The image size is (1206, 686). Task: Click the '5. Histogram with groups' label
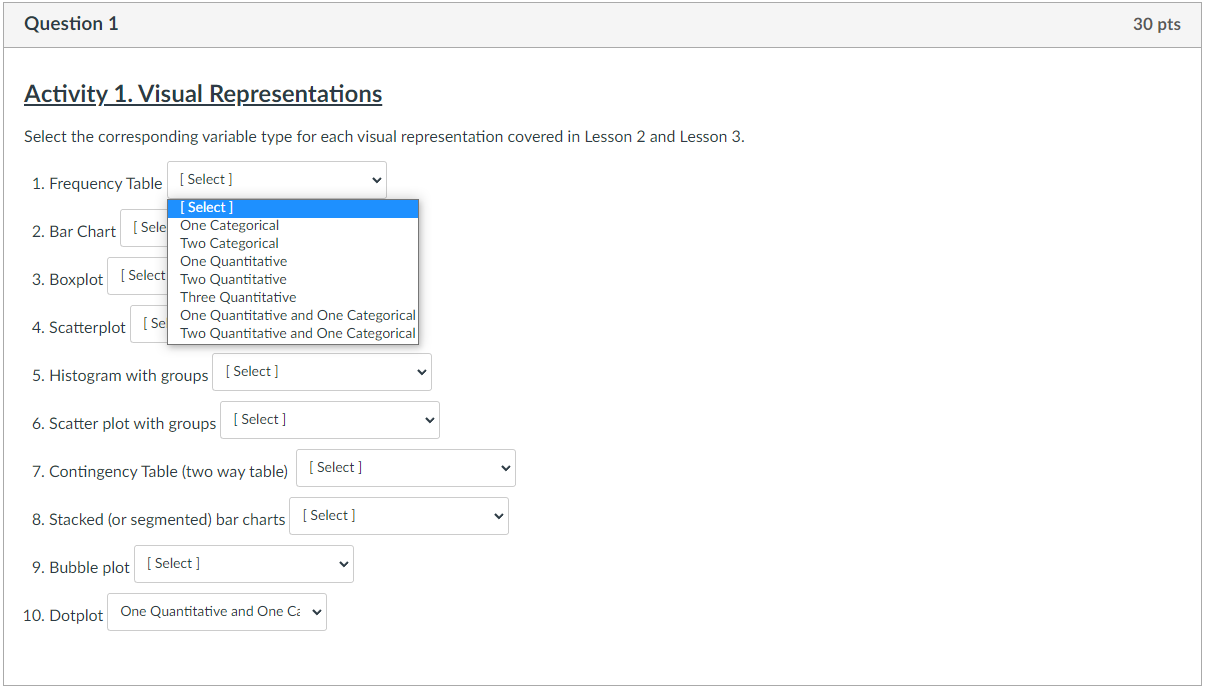coord(120,376)
